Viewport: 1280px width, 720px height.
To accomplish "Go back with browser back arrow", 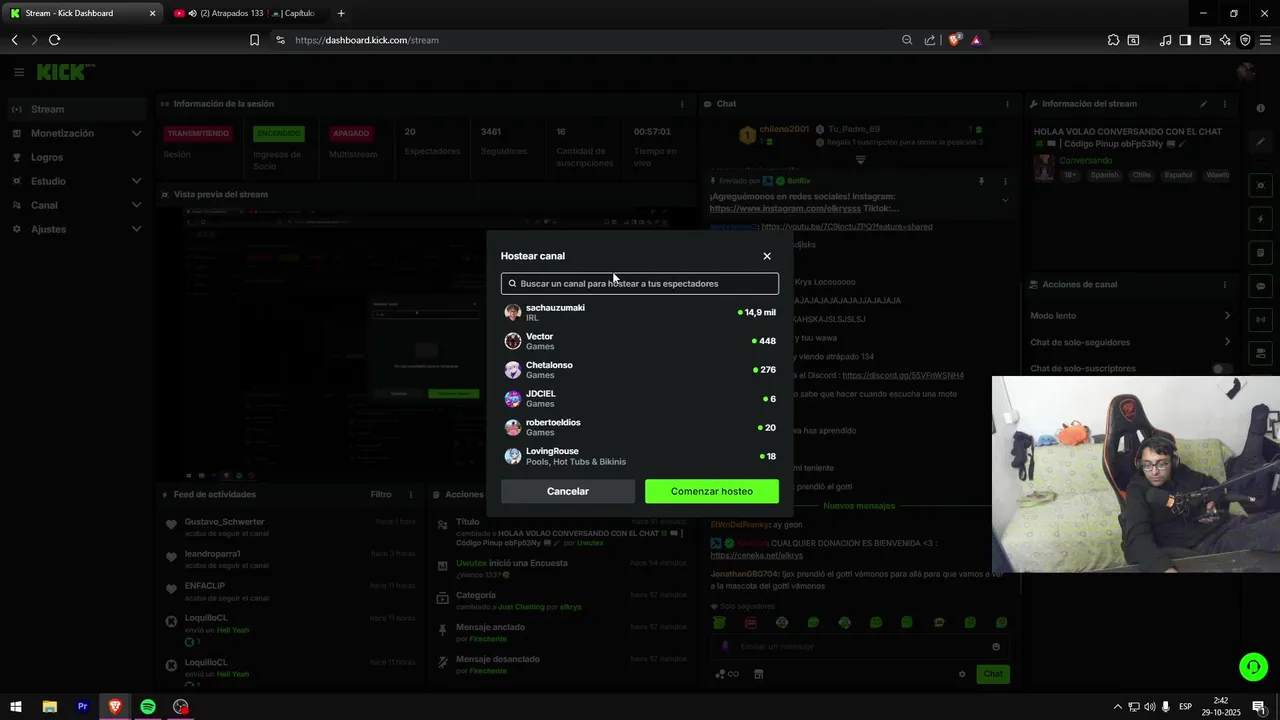I will coord(15,40).
